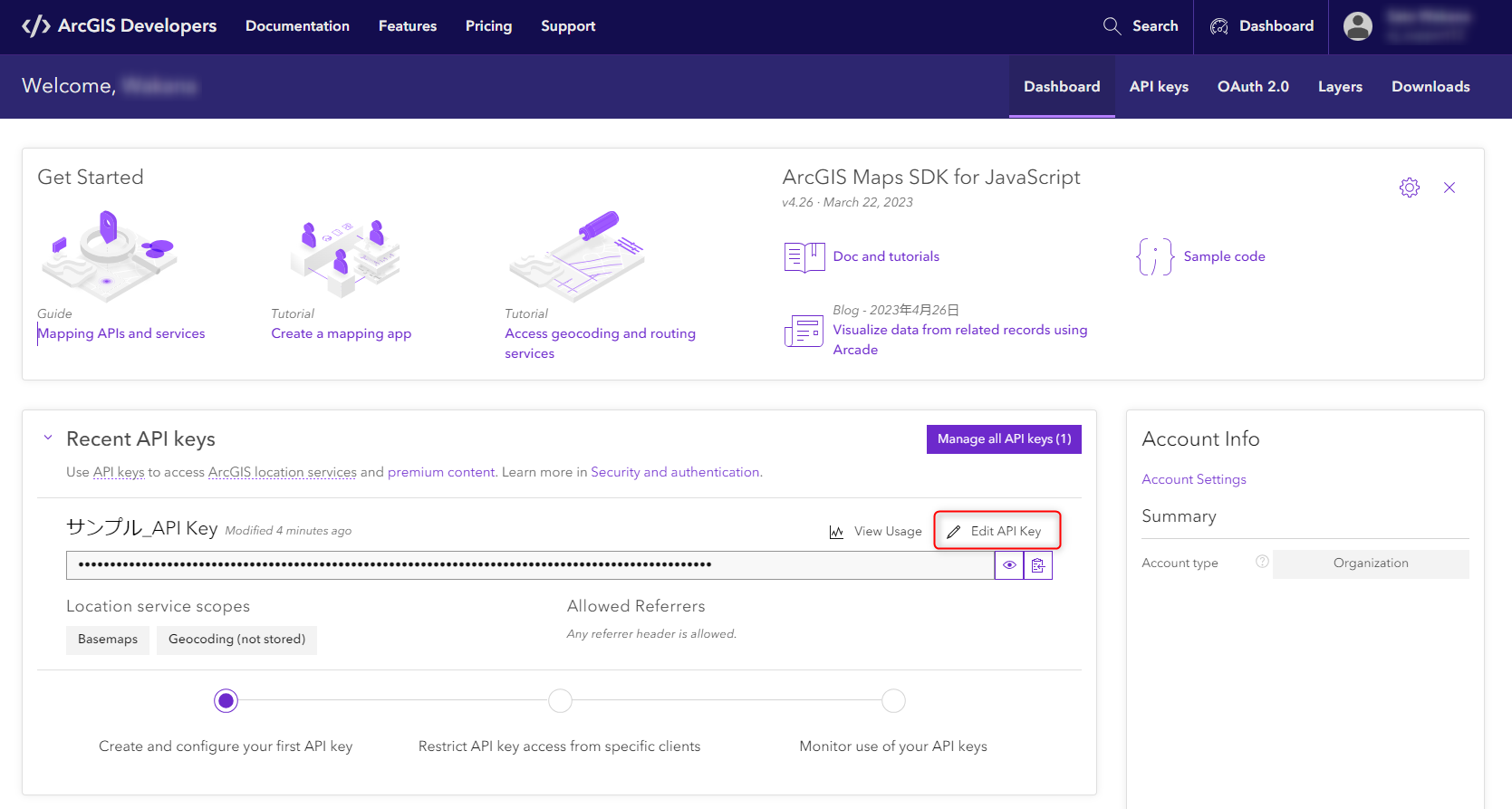Image resolution: width=1512 pixels, height=809 pixels.
Task: Select step Monitor use of API keys
Action: point(893,701)
